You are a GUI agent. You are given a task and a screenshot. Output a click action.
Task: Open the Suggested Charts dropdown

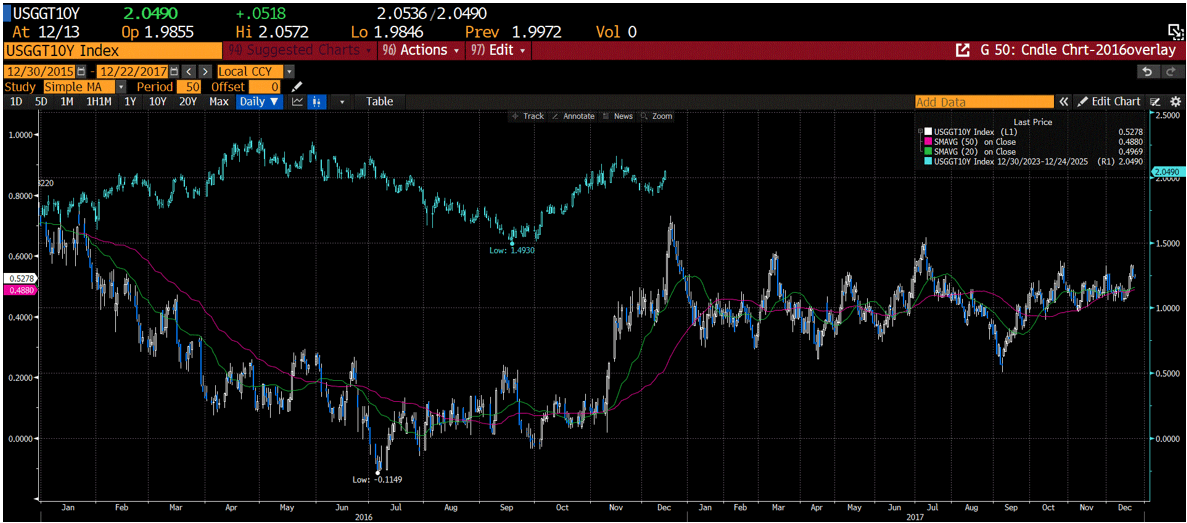tap(299, 51)
